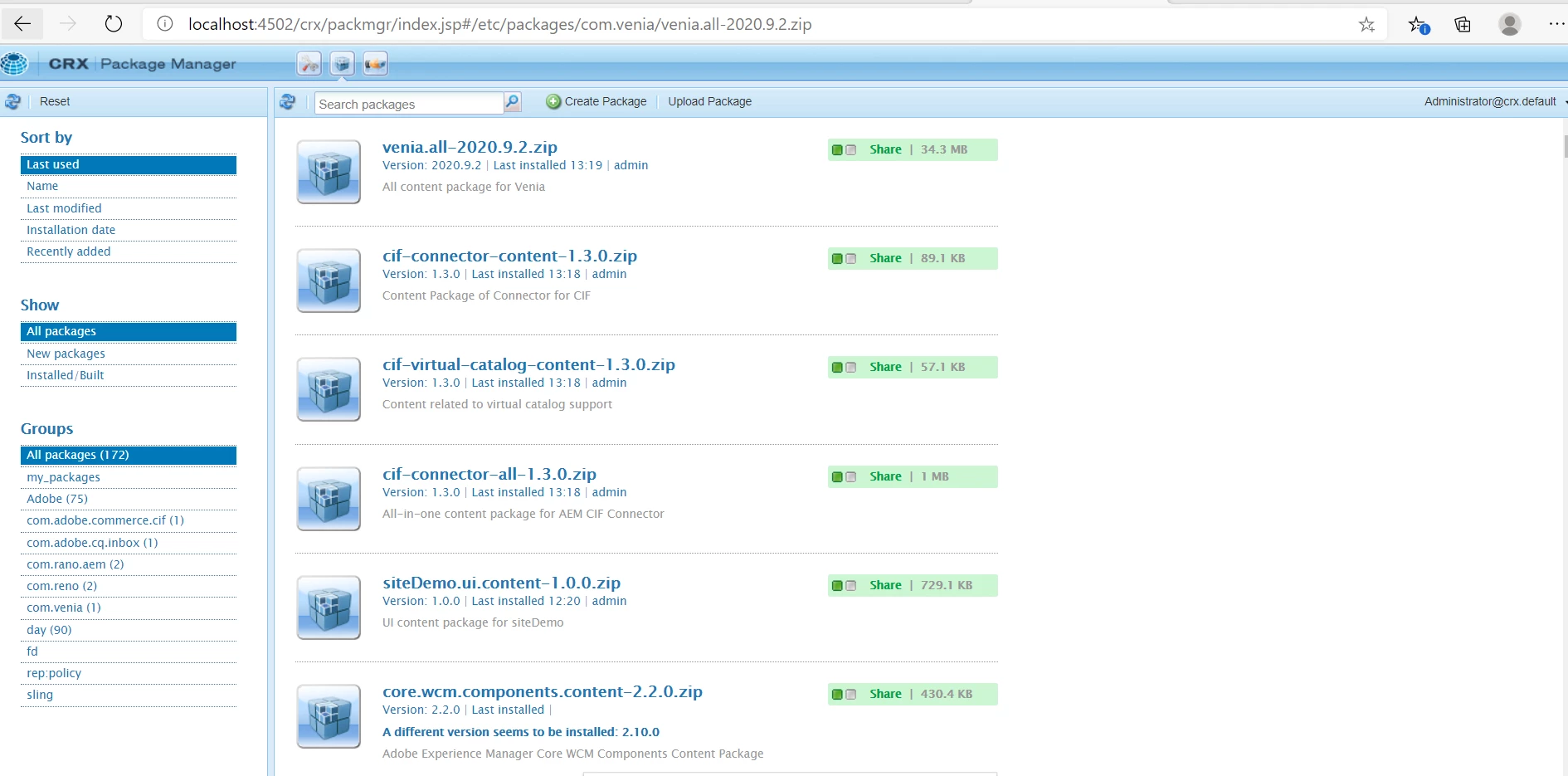The height and width of the screenshot is (776, 1568).
Task: Show only New packages
Action: (129, 354)
